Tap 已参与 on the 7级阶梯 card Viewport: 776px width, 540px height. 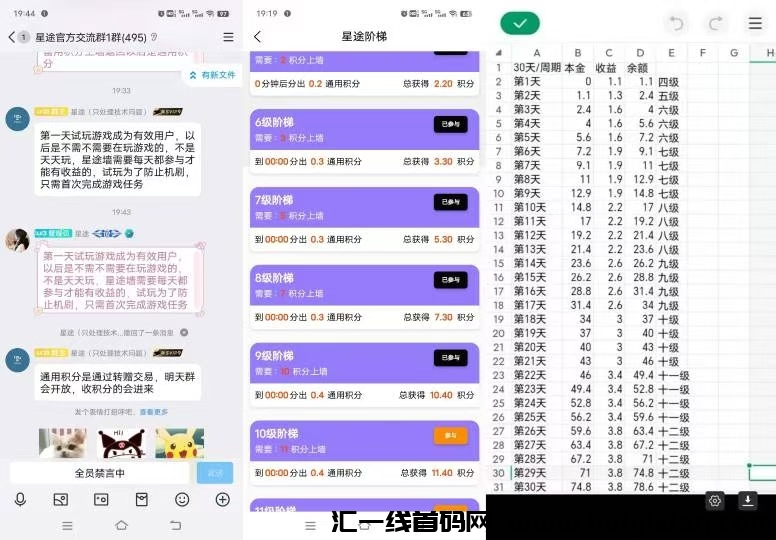[450, 202]
